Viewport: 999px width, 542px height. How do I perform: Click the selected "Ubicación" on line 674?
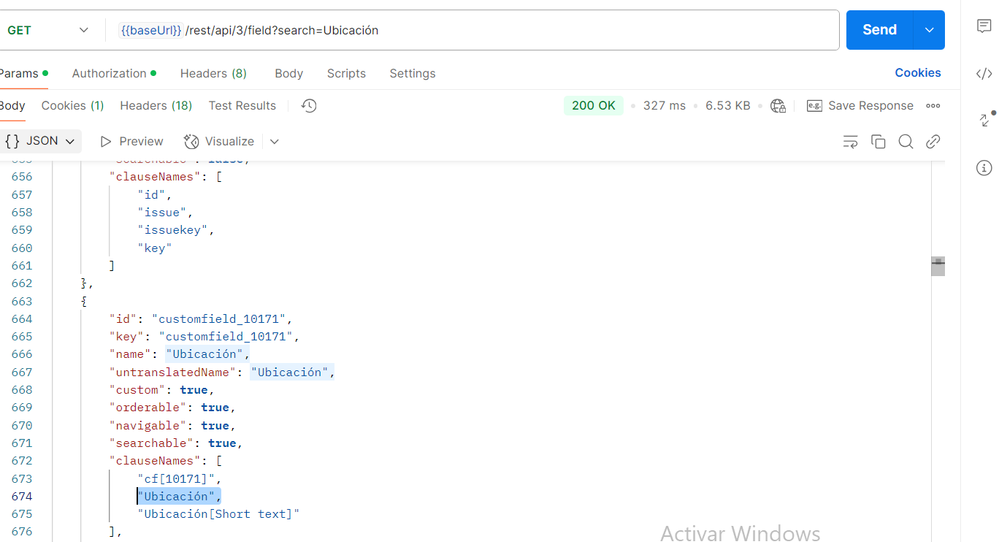[x=176, y=496]
